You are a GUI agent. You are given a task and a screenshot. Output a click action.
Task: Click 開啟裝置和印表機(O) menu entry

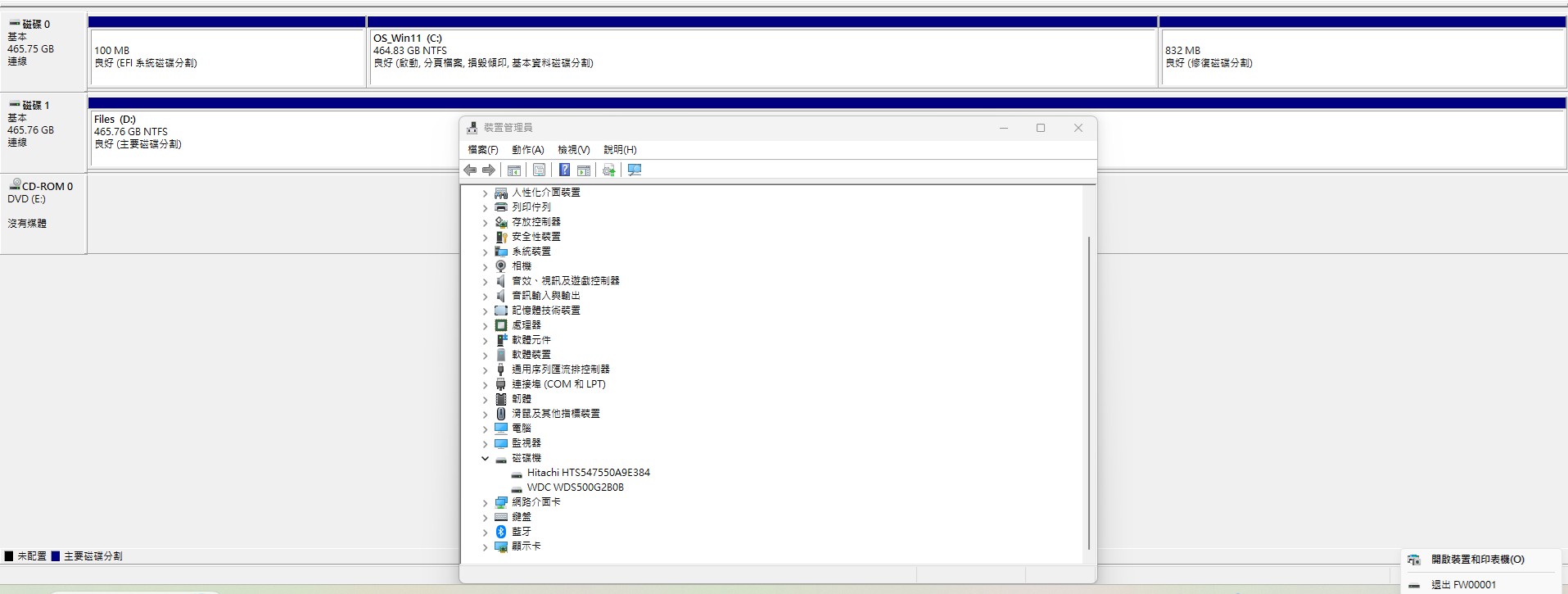tap(1477, 560)
